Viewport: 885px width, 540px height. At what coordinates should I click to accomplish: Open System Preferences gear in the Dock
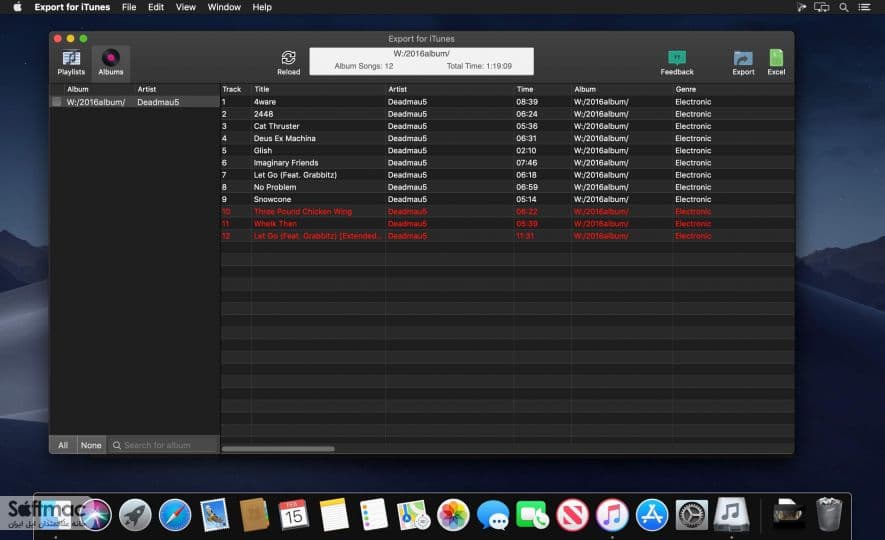pyautogui.click(x=691, y=515)
